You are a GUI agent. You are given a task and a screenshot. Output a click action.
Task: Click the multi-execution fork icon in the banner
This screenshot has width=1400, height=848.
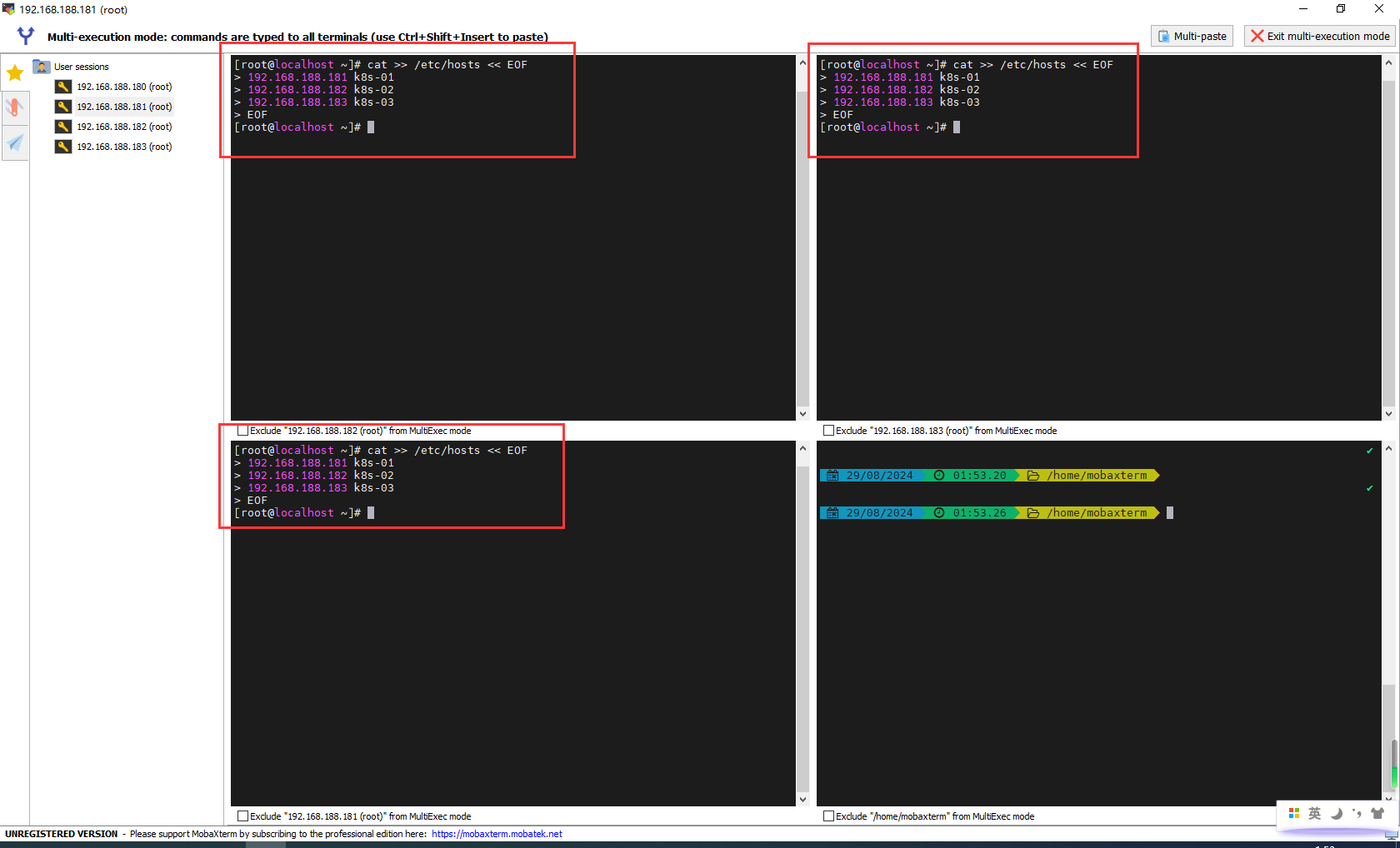(x=26, y=36)
